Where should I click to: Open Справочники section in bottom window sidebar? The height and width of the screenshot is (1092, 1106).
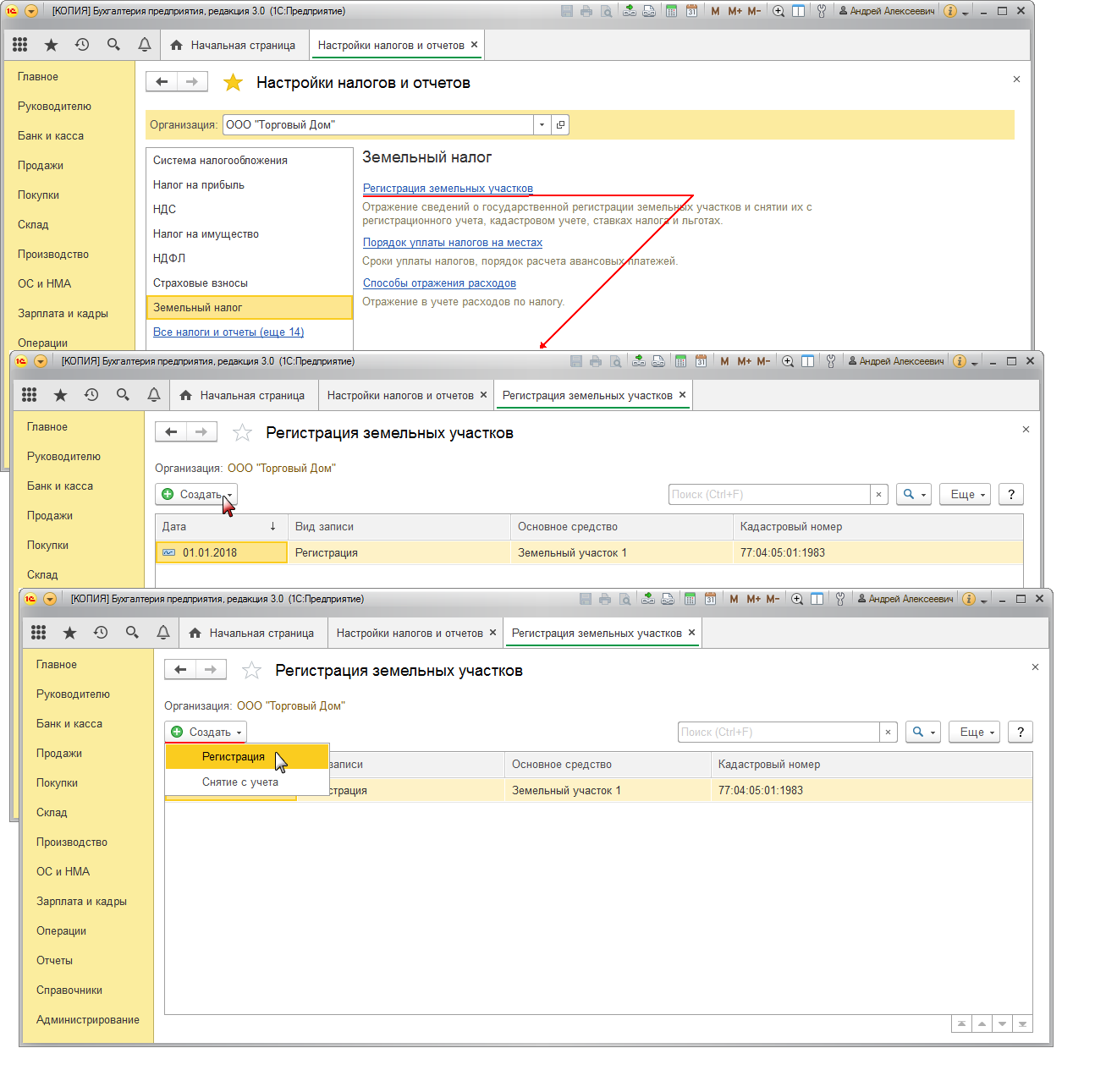click(69, 990)
